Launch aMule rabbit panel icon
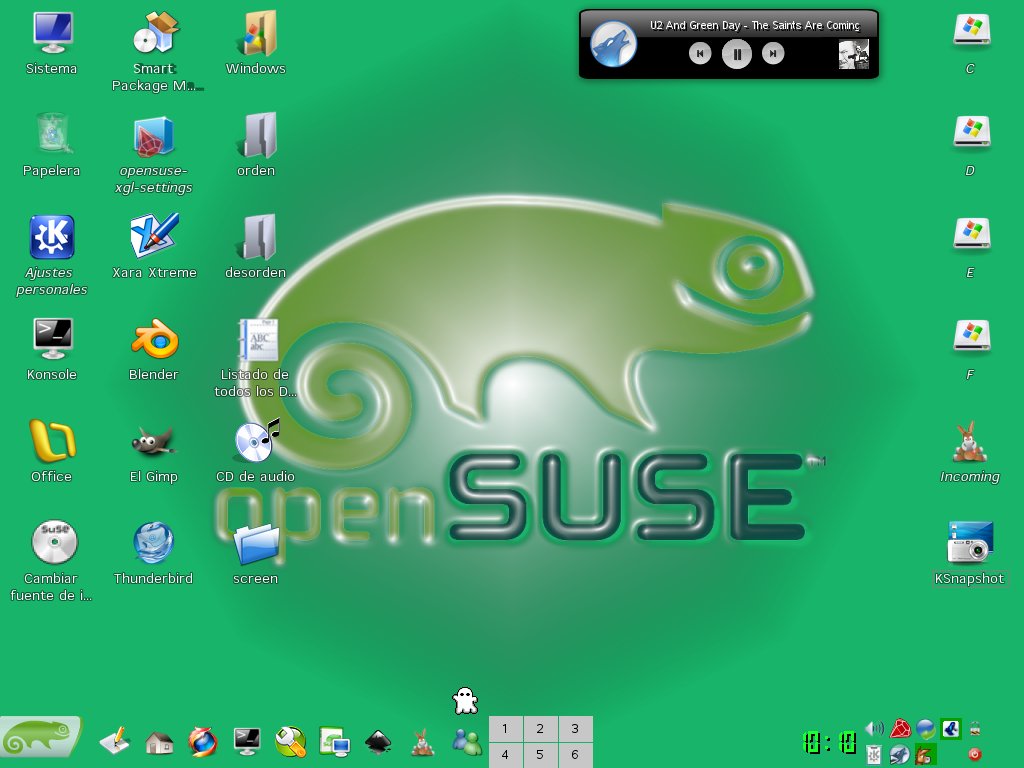Viewport: 1024px width, 768px height. tap(423, 743)
